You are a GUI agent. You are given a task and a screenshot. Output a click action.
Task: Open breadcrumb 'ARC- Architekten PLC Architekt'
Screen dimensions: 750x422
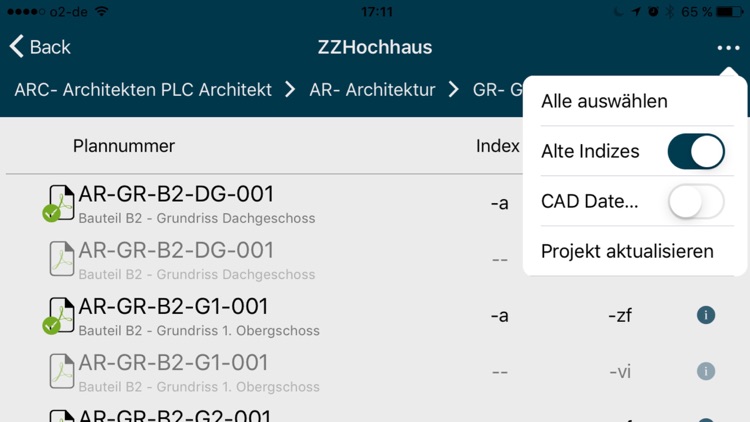(x=143, y=89)
